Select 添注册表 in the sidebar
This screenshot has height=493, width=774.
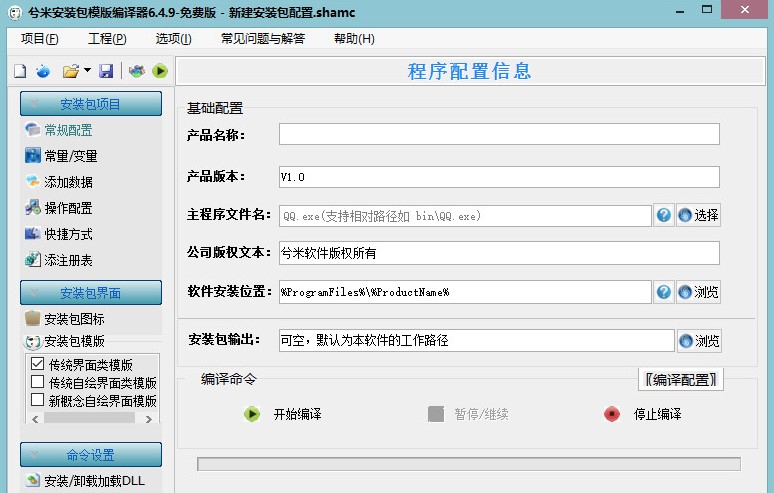(x=69, y=260)
